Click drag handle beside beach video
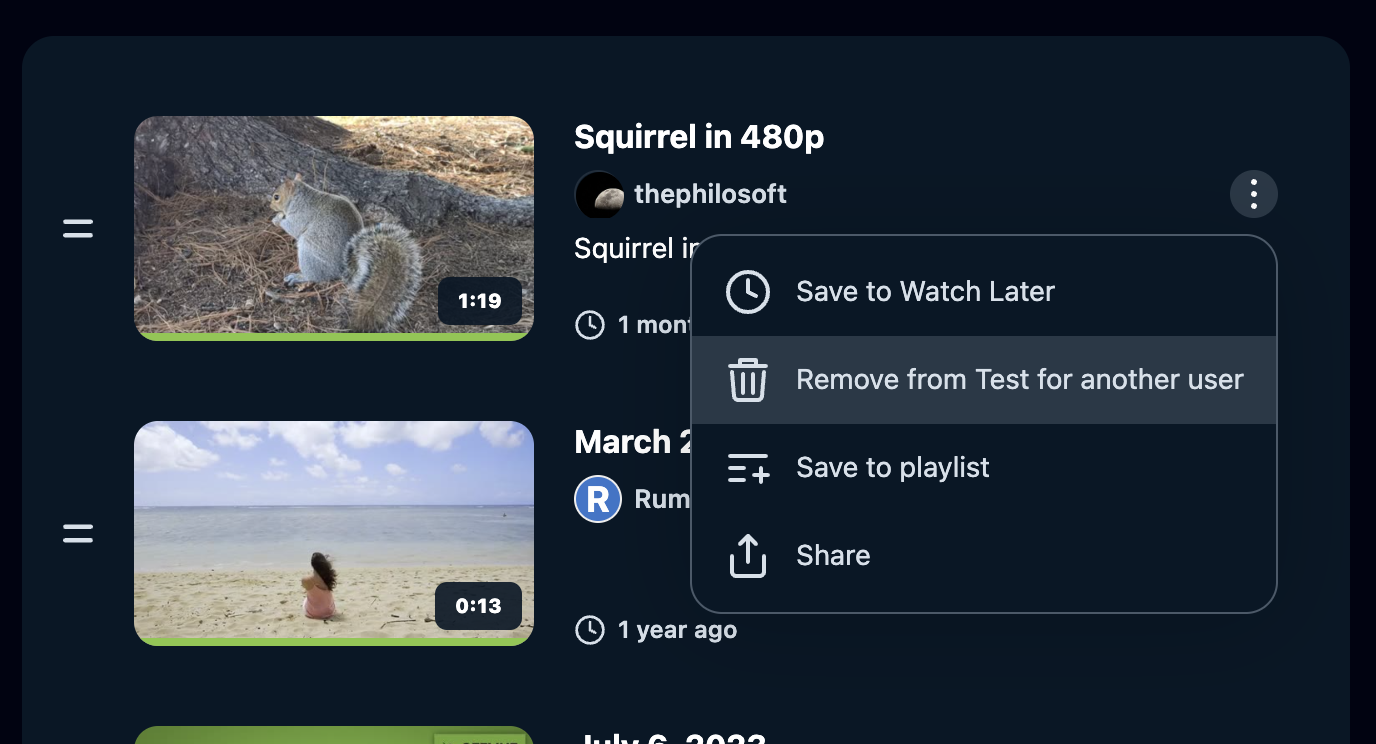This screenshot has width=1376, height=744. coord(78,534)
